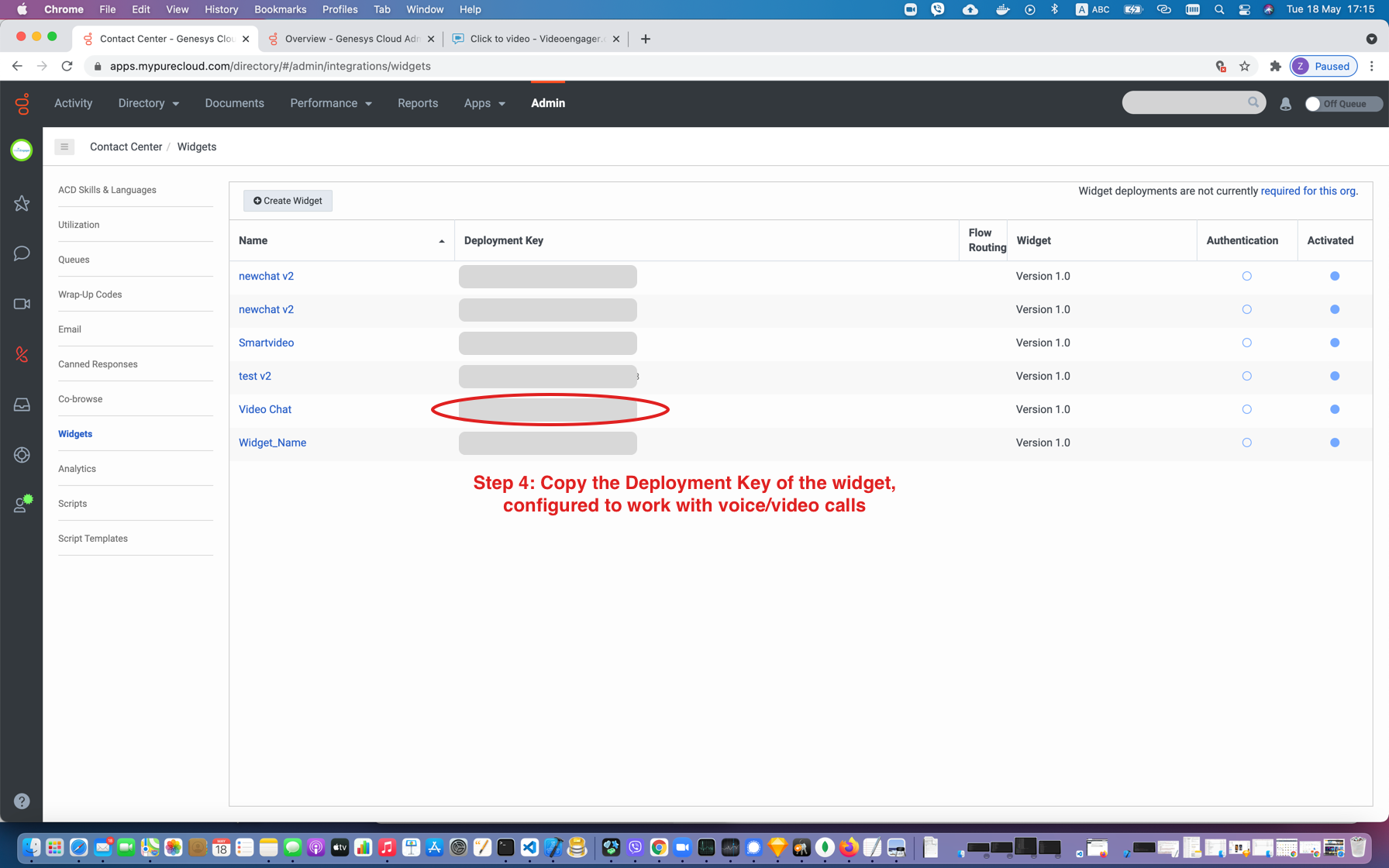The image size is (1389, 868).
Task: Expand the Apps dropdown menu
Action: click(484, 103)
